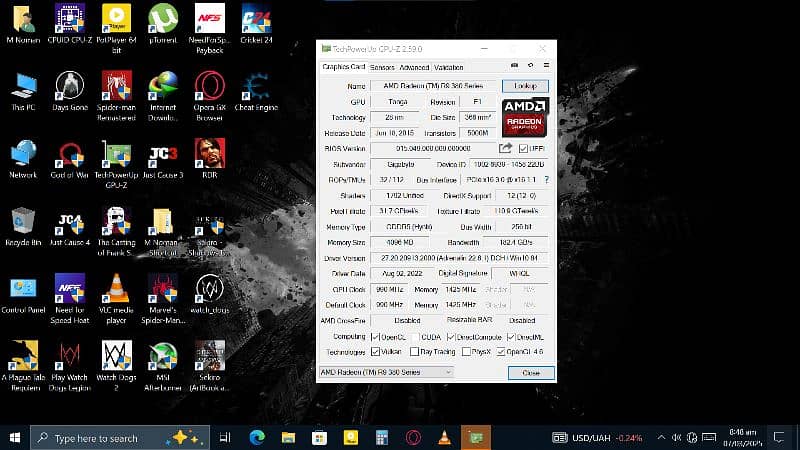Open Cricket 24 desktop shortcut

(x=256, y=24)
